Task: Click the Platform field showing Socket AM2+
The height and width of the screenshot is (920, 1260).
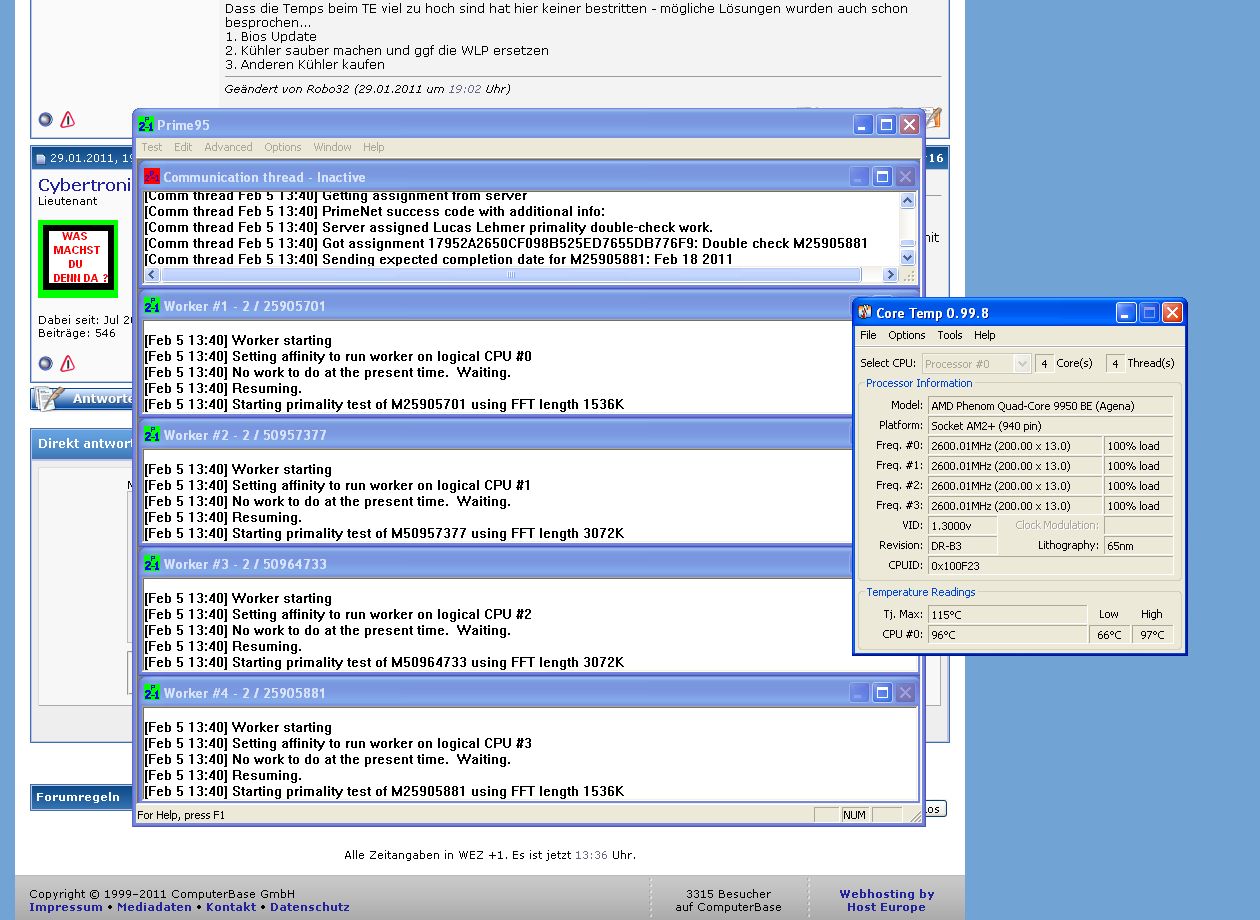Action: tap(1050, 426)
